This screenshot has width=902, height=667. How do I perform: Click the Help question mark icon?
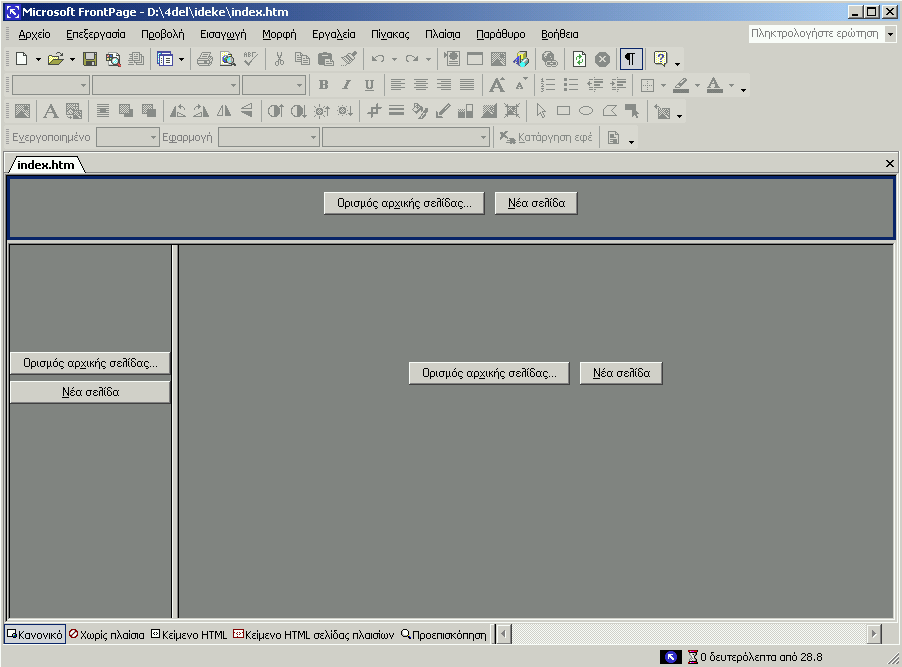(660, 59)
